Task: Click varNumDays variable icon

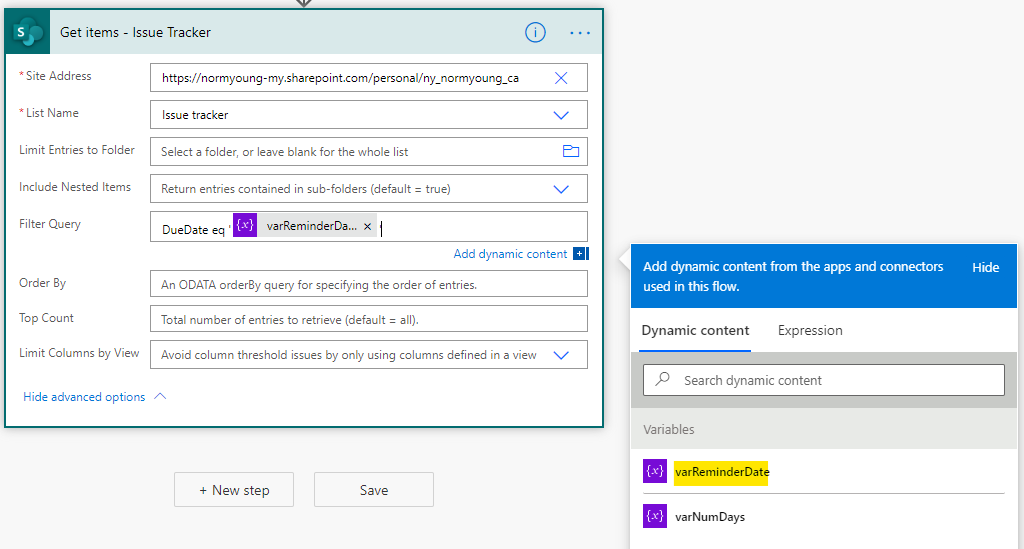Action: pos(654,516)
